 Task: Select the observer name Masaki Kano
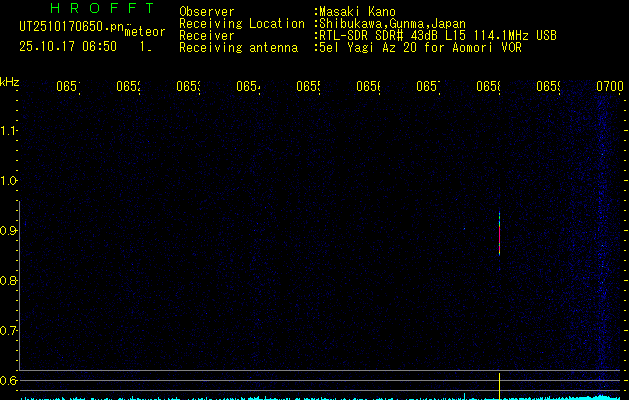click(x=357, y=12)
